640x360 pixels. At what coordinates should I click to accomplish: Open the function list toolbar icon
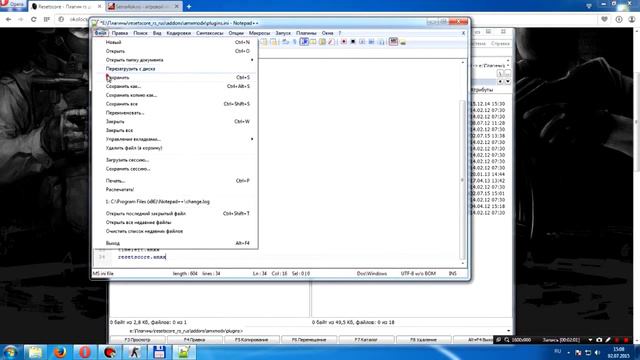coord(331,42)
